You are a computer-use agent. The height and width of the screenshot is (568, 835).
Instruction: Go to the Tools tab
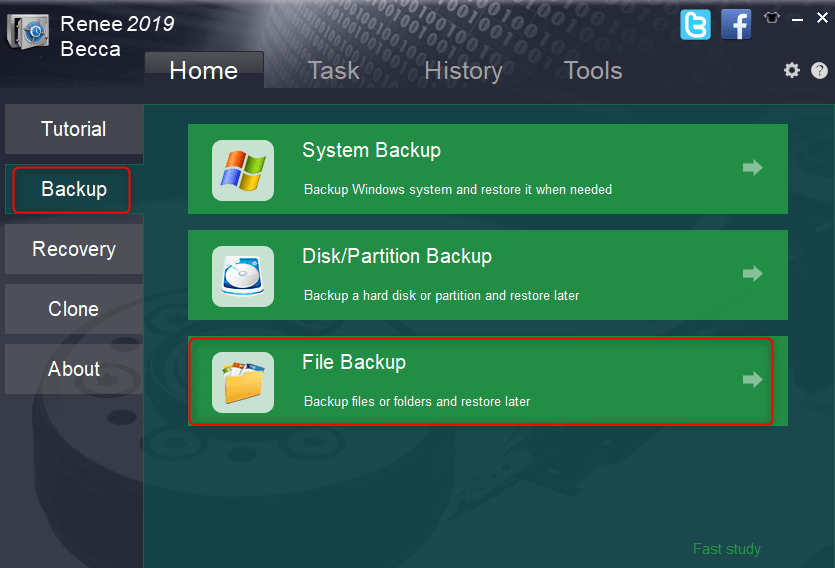click(x=593, y=71)
